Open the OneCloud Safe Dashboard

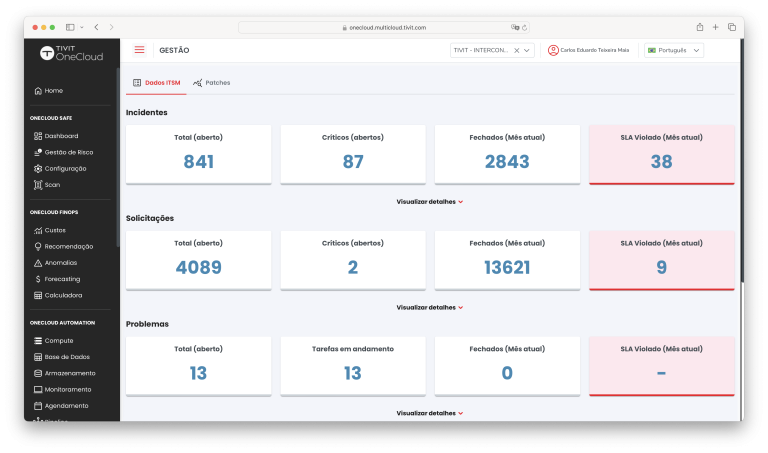click(61, 136)
